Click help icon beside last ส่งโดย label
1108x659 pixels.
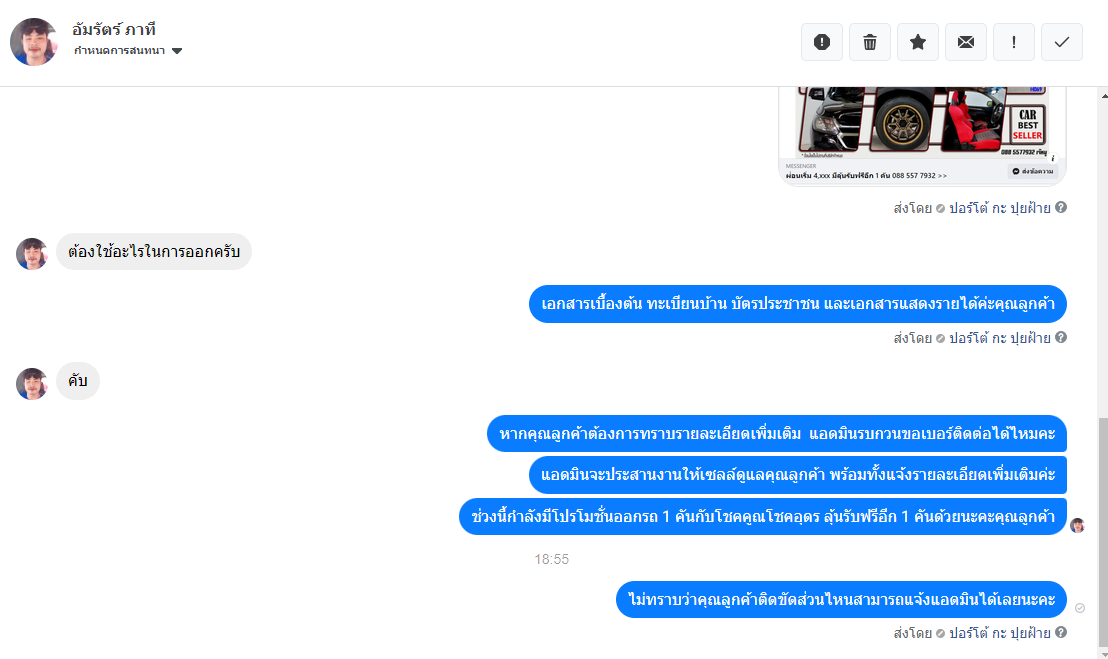point(1061,632)
